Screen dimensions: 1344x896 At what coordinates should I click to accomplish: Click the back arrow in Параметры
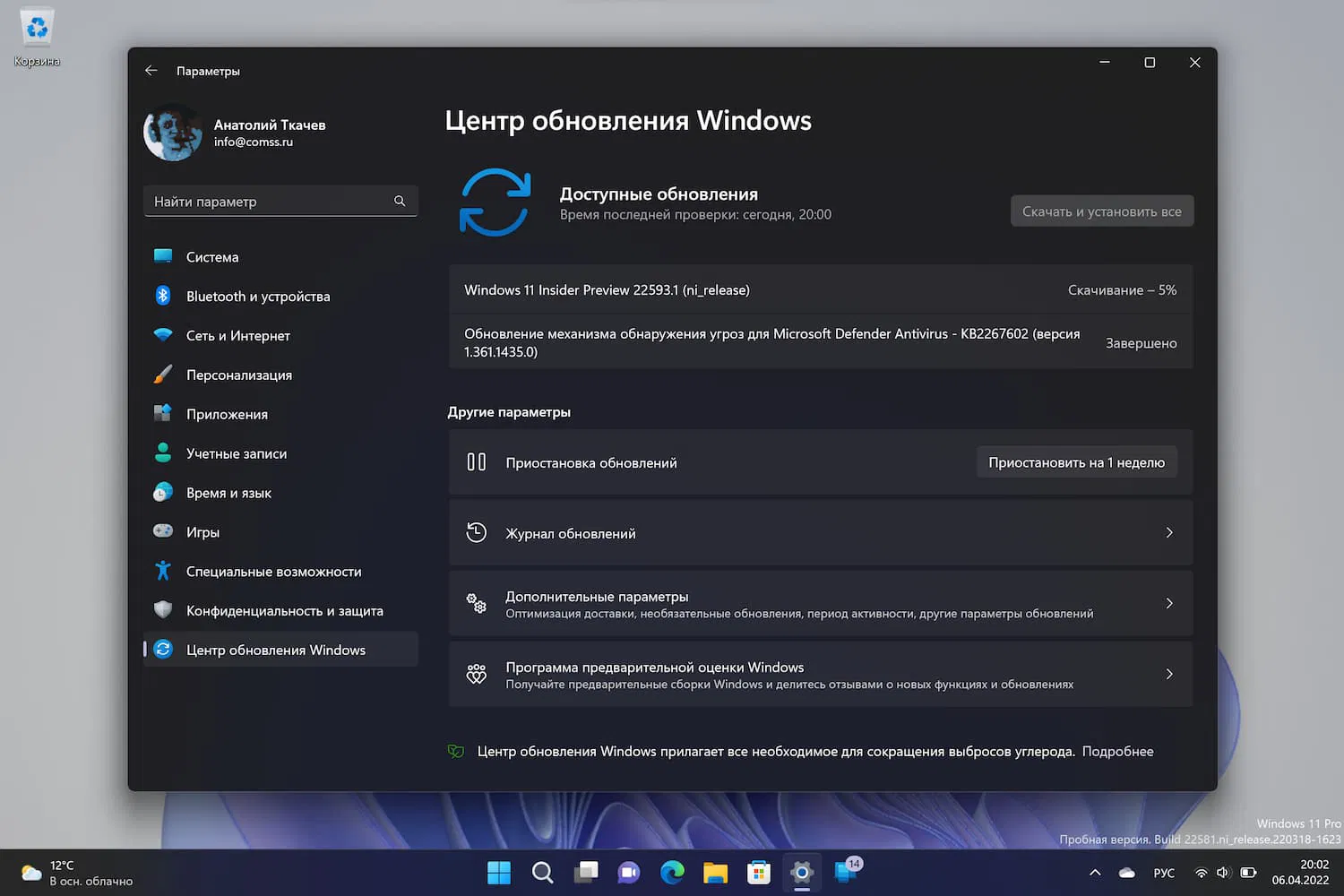click(x=151, y=70)
